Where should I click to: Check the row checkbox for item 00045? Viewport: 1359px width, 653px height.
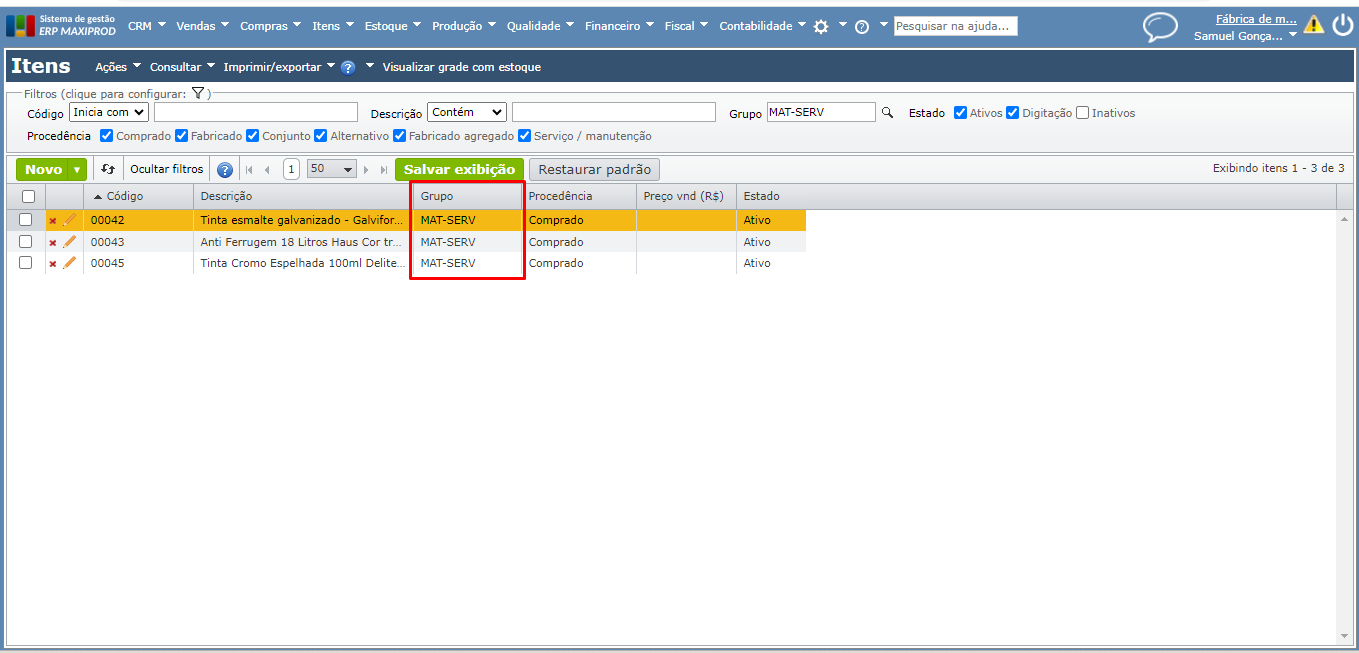pos(26,262)
